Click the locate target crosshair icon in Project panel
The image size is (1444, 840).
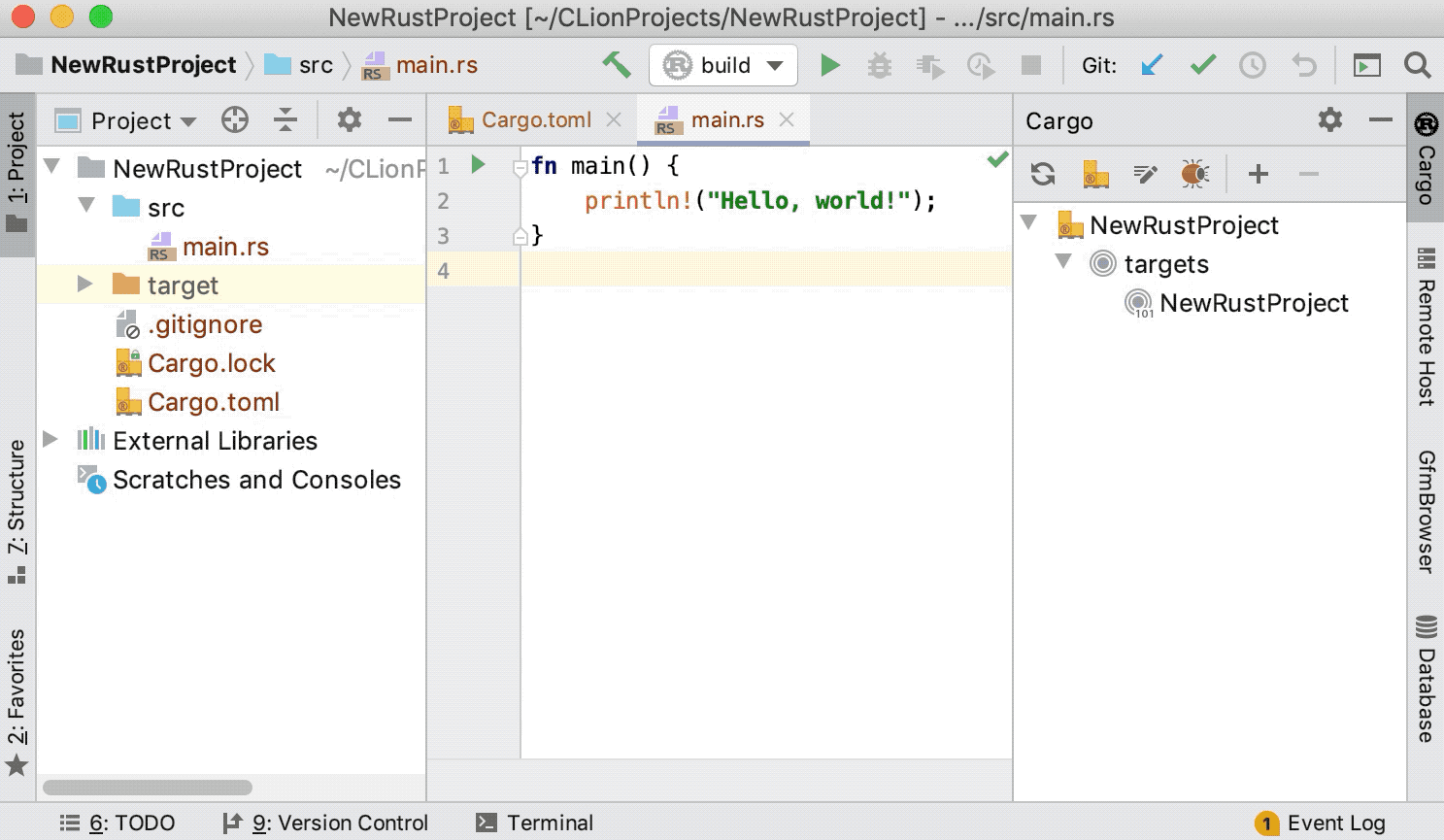coord(235,120)
